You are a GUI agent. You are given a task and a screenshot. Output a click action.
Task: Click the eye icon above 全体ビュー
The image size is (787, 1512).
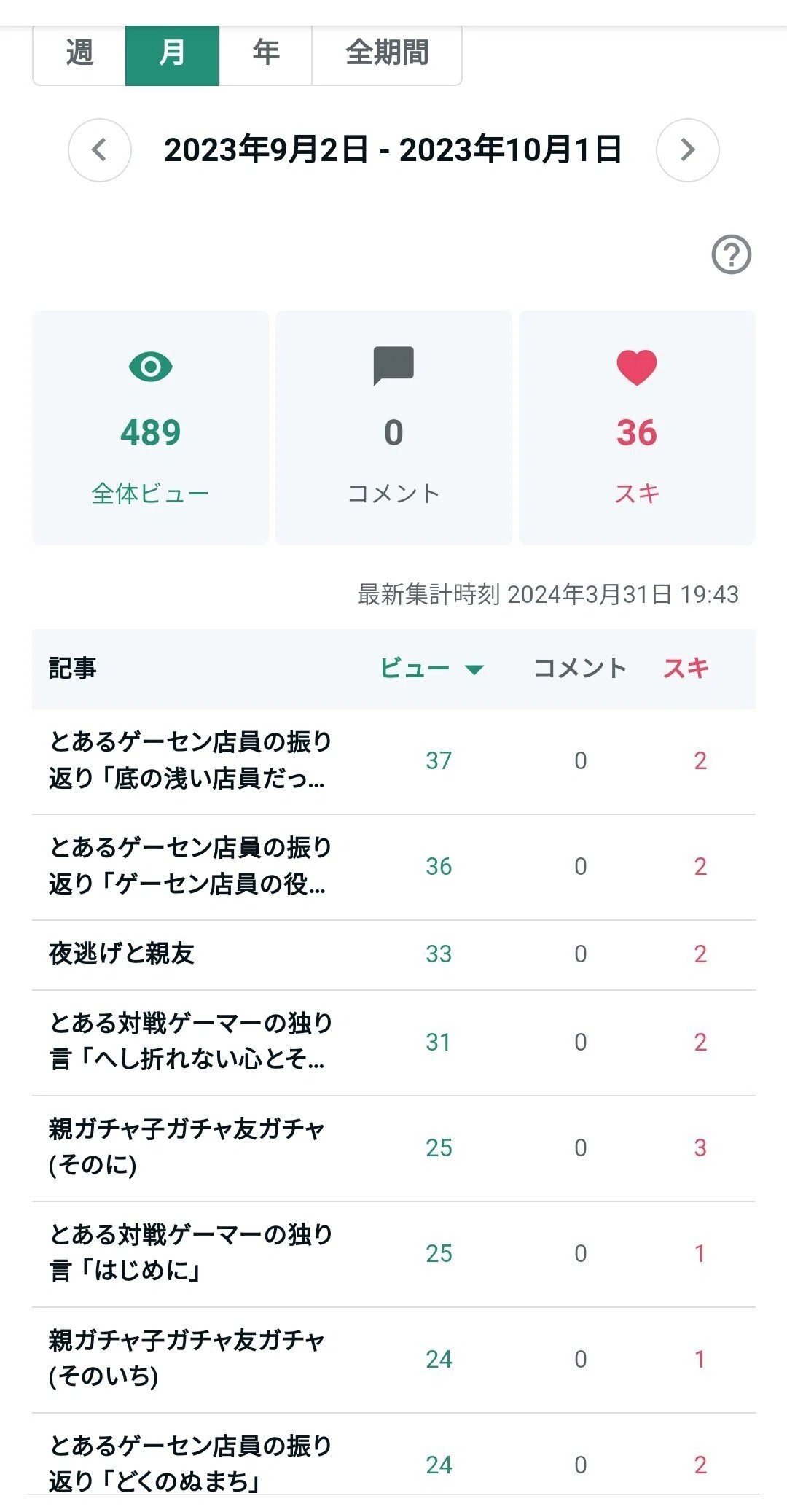tap(150, 366)
